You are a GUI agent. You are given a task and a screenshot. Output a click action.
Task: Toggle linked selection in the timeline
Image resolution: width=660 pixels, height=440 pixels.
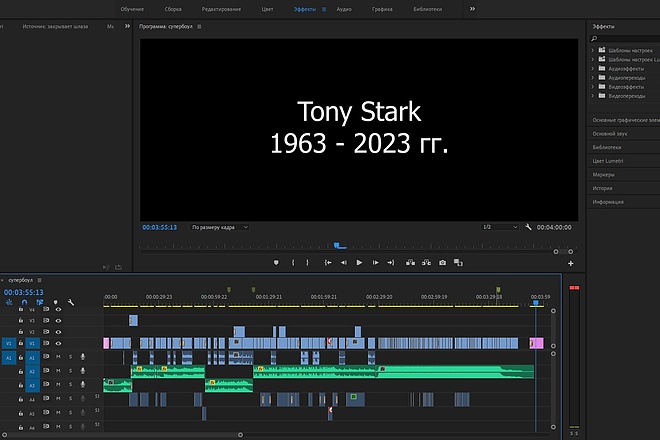[x=40, y=302]
